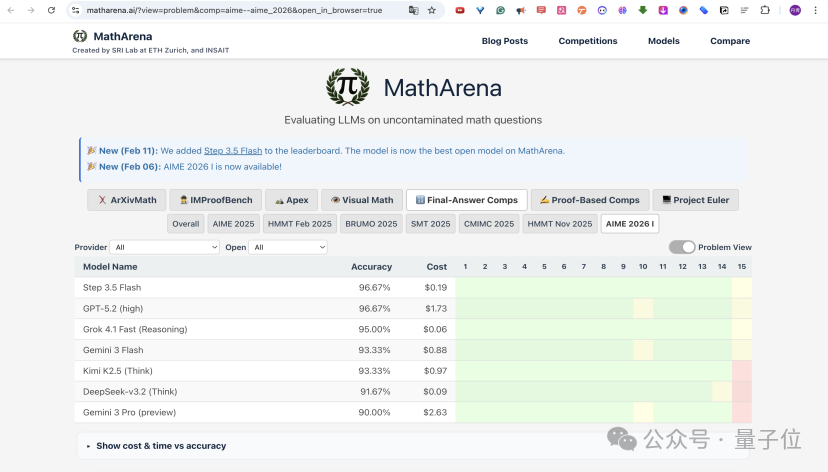Reload the page with the refresh icon
This screenshot has width=828, height=472.
pyautogui.click(x=51, y=10)
